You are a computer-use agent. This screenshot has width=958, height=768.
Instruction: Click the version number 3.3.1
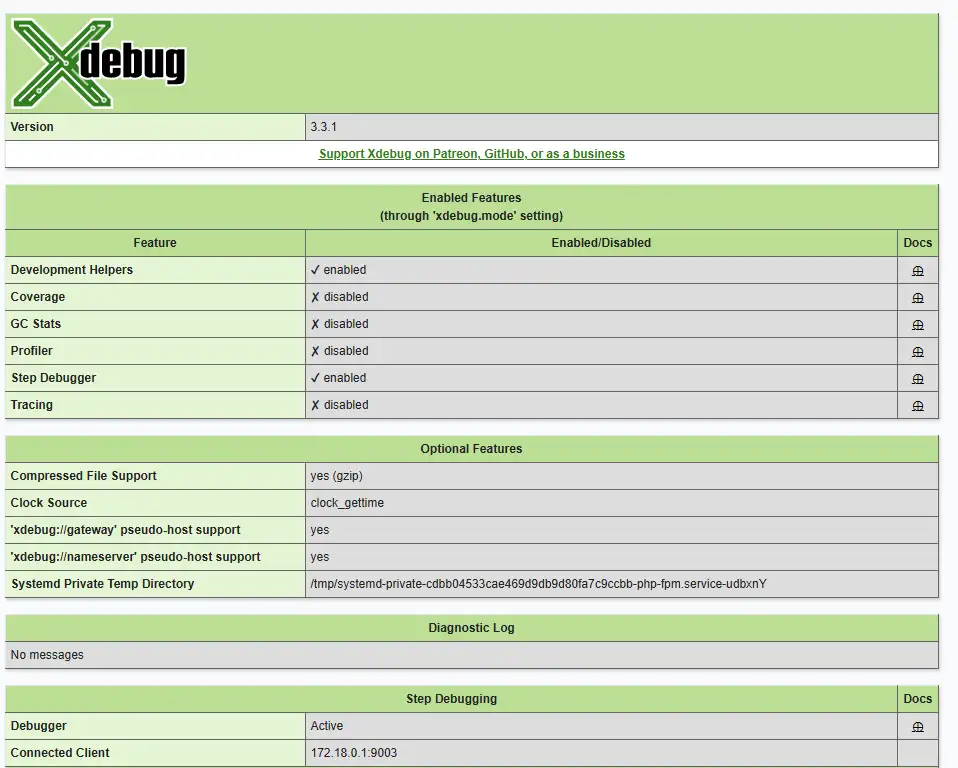click(324, 127)
